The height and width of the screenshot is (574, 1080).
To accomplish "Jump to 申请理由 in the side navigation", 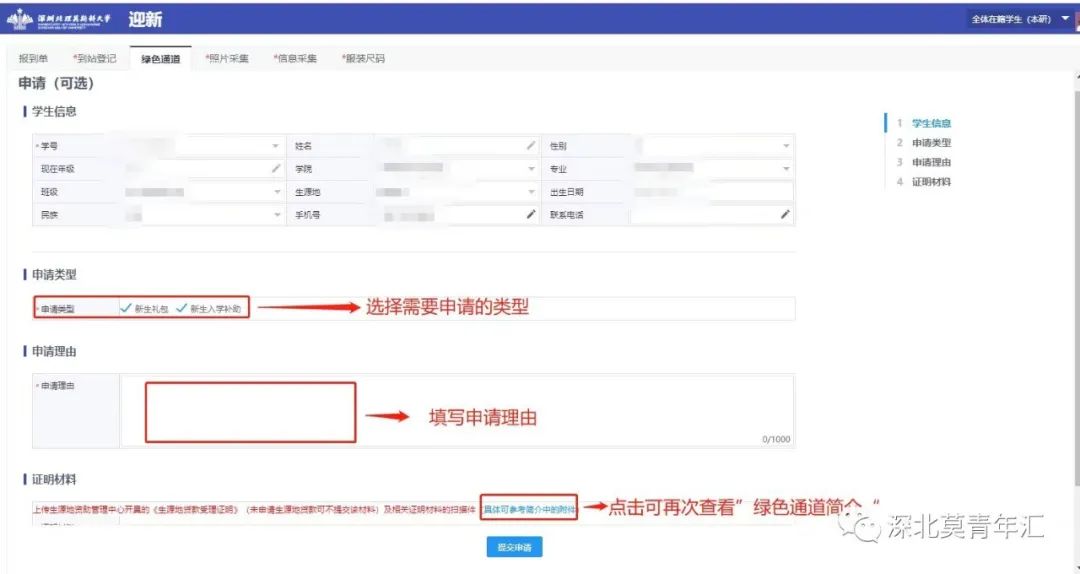I will coord(931,163).
